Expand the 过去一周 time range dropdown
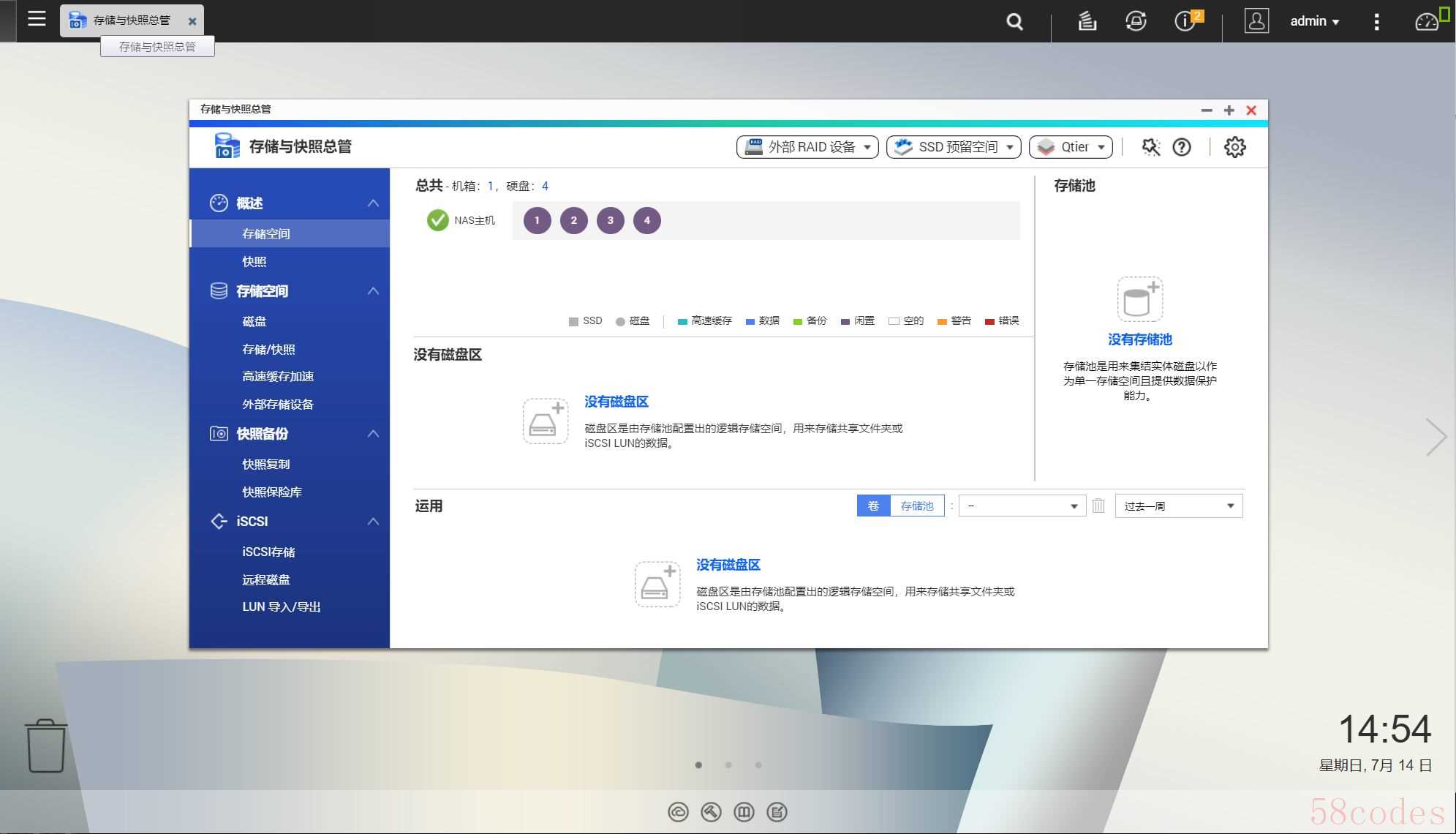 click(x=1178, y=506)
